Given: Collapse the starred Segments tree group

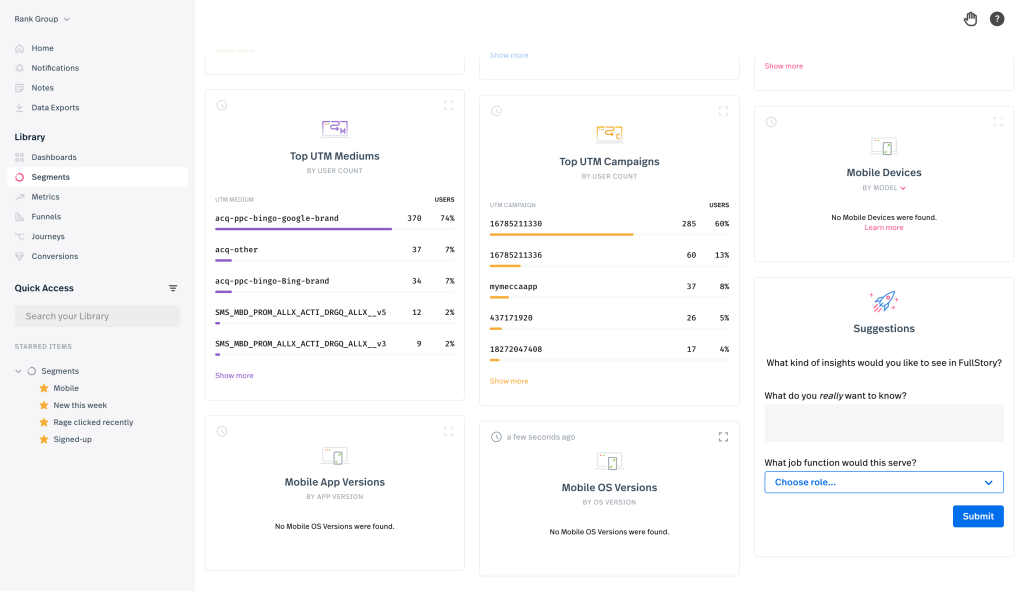Looking at the screenshot, I should point(19,371).
